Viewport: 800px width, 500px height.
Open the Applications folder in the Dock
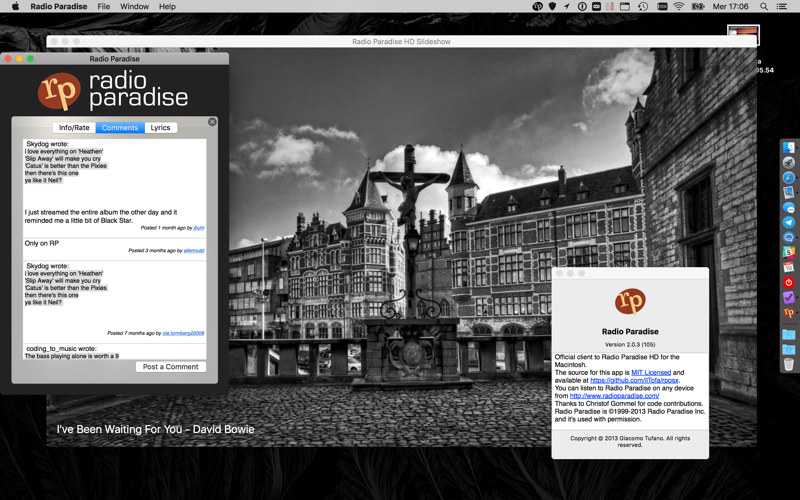click(x=789, y=335)
